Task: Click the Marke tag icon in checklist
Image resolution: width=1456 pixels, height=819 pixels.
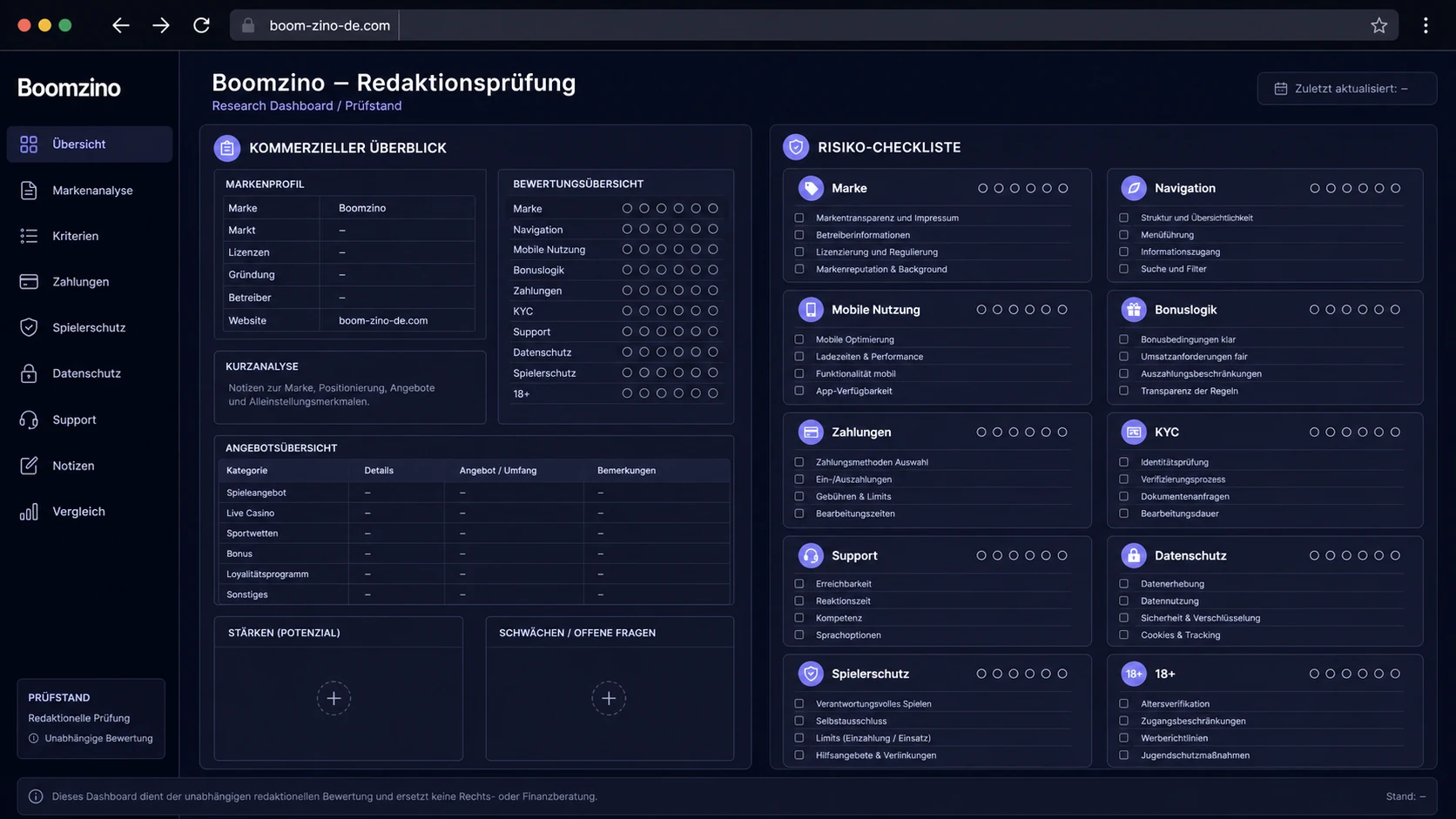Action: 811,188
